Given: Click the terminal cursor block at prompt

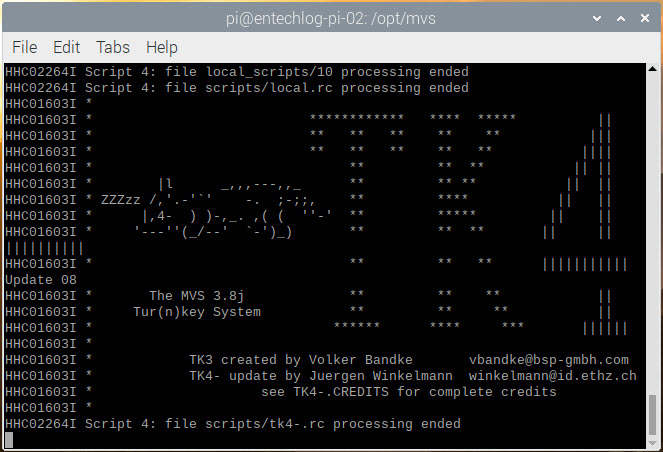Looking at the screenshot, I should pos(9,440).
